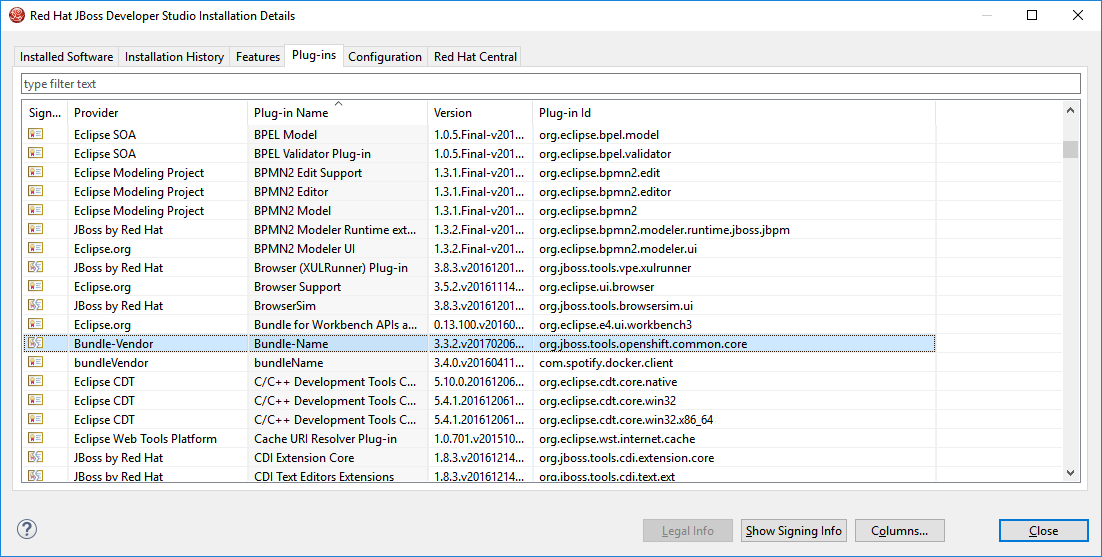The height and width of the screenshot is (557, 1102).
Task: Click signed icon for BrowserSim row
Action: click(x=36, y=306)
